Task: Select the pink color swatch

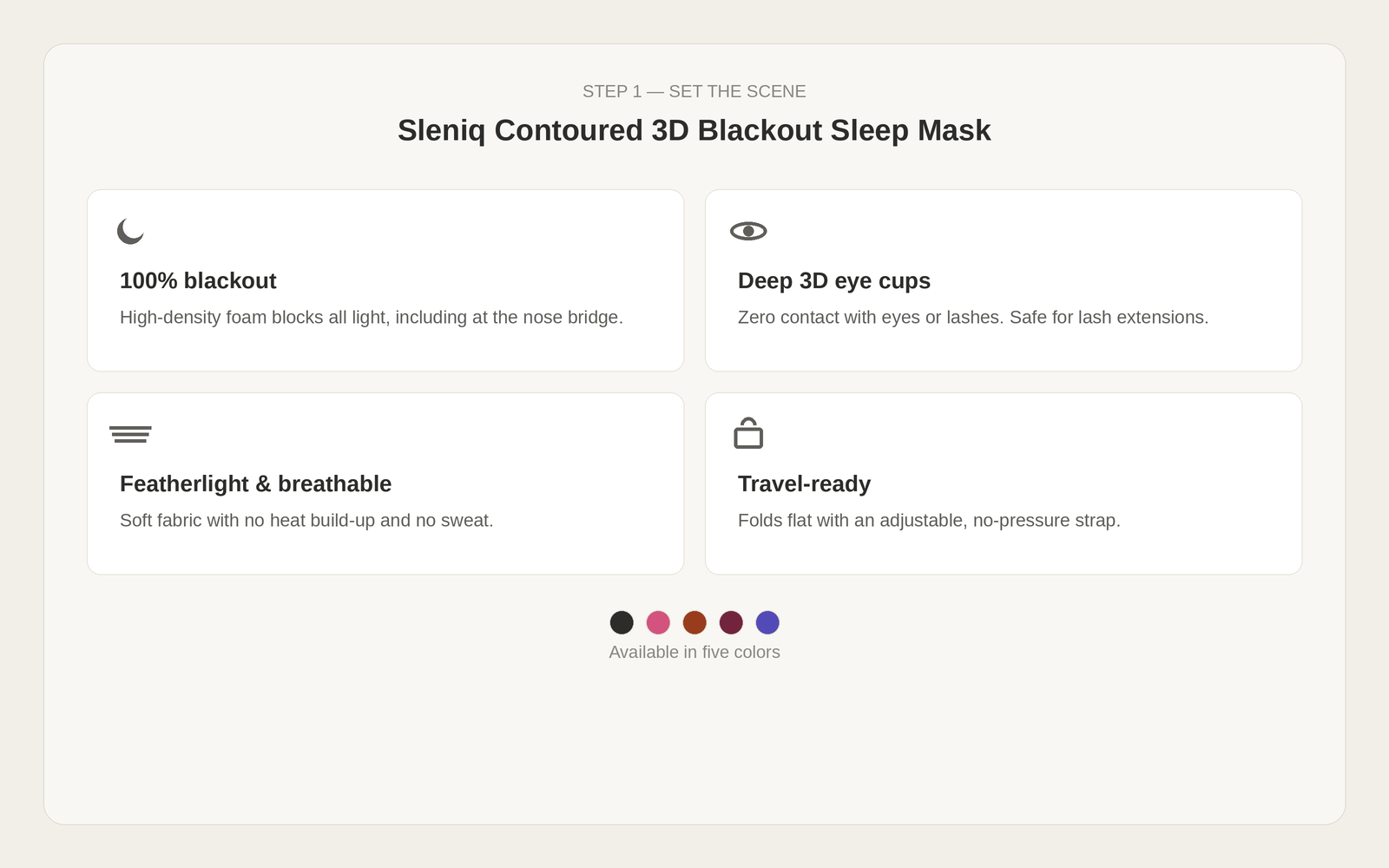Action: point(658,622)
